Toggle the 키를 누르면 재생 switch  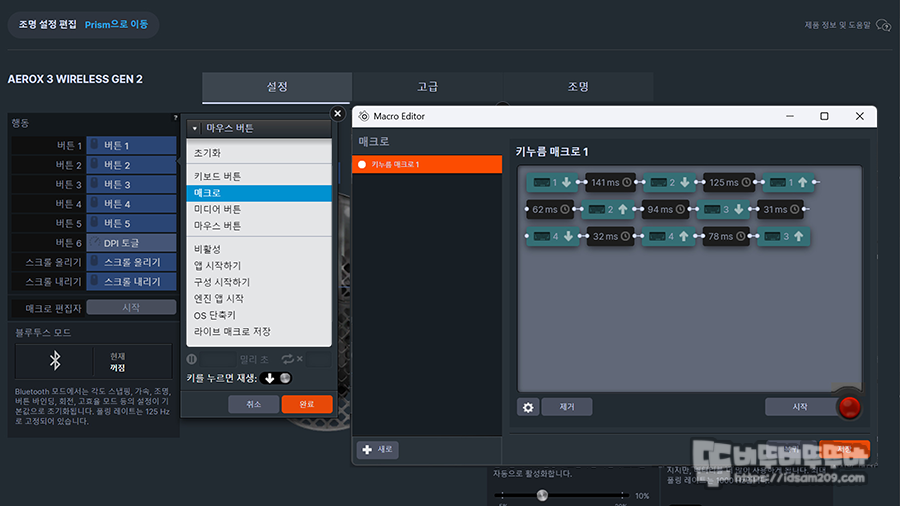(x=276, y=378)
